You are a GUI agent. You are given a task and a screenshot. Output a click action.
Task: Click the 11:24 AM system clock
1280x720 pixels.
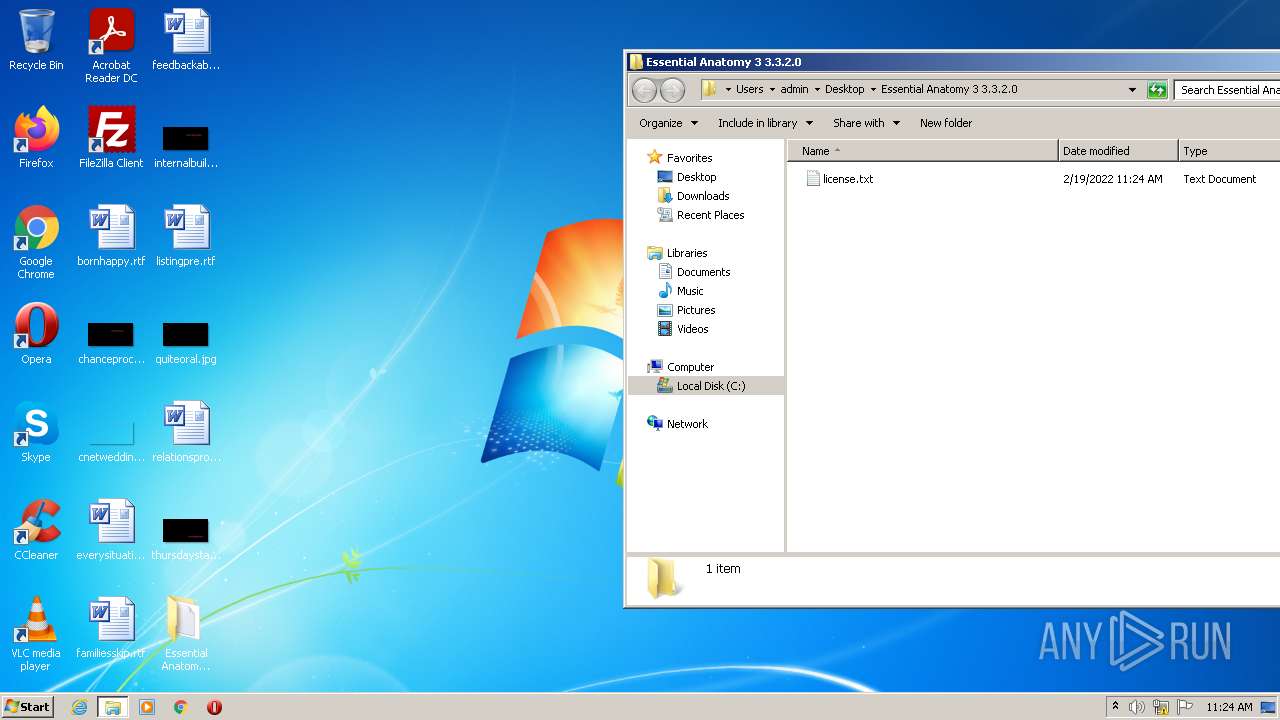[1229, 707]
